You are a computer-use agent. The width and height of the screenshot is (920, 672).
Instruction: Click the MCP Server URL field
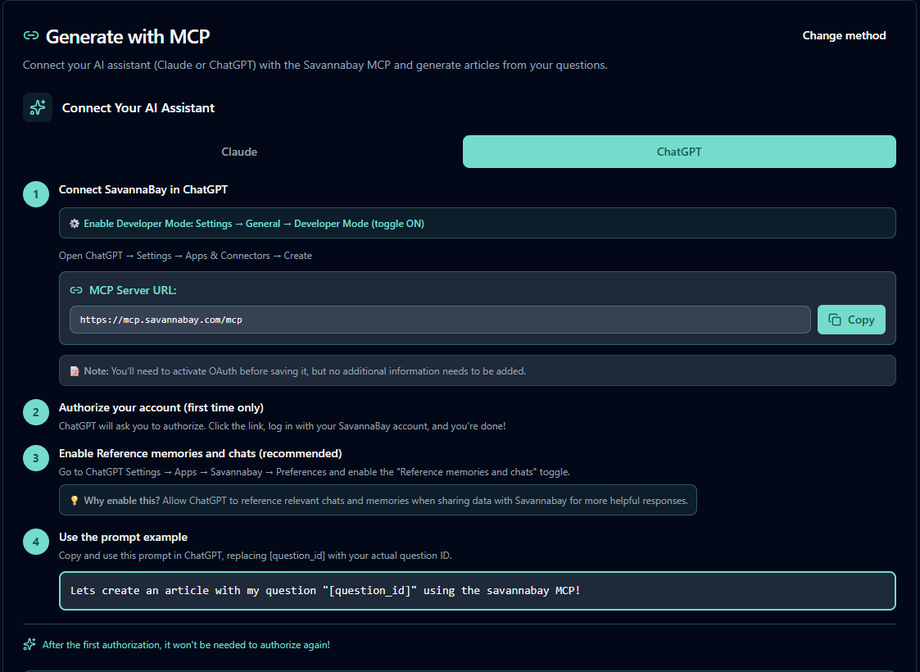pyautogui.click(x=440, y=320)
